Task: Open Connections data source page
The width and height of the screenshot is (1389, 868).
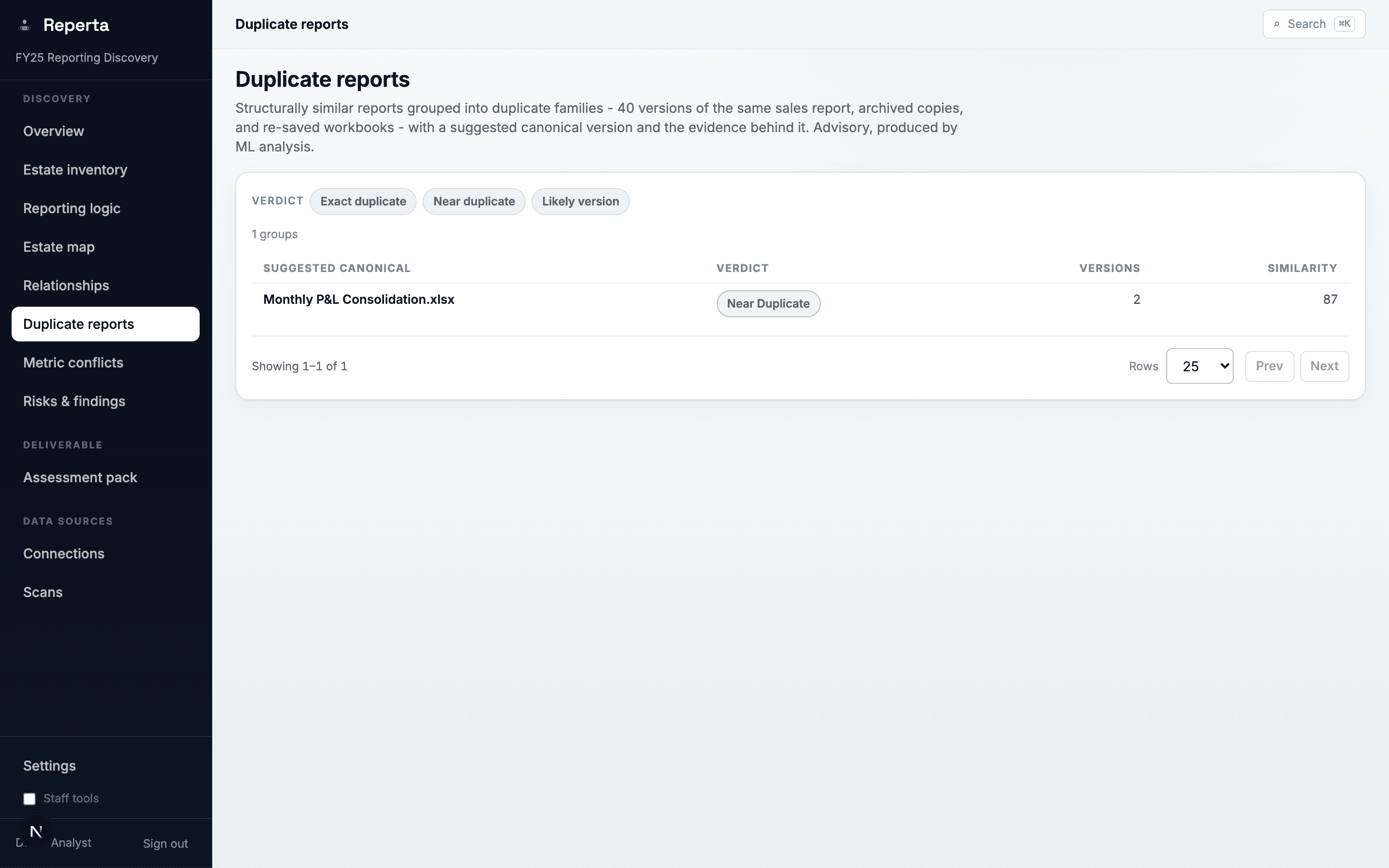Action: click(106, 554)
